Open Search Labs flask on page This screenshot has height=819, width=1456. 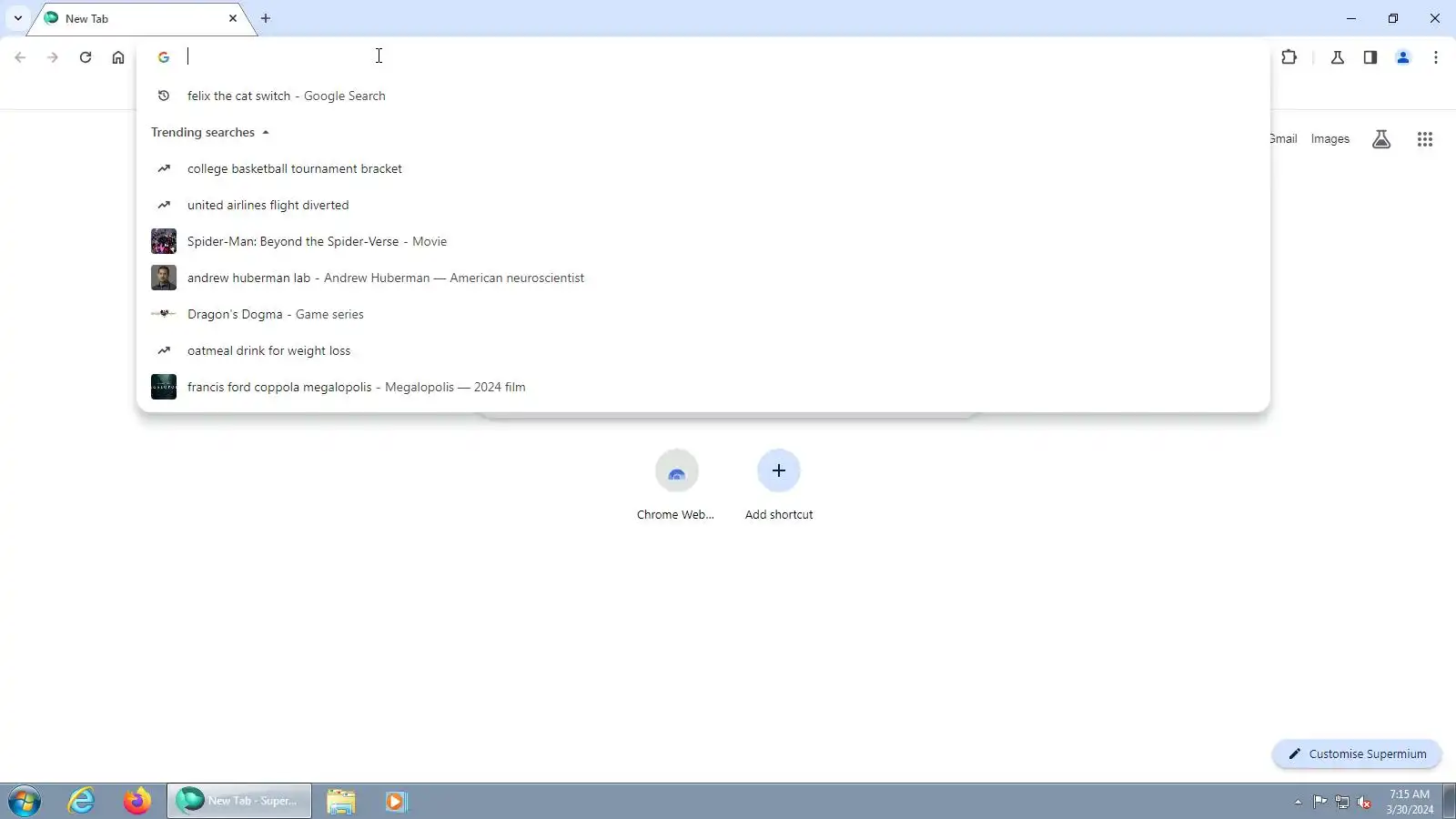click(x=1381, y=139)
